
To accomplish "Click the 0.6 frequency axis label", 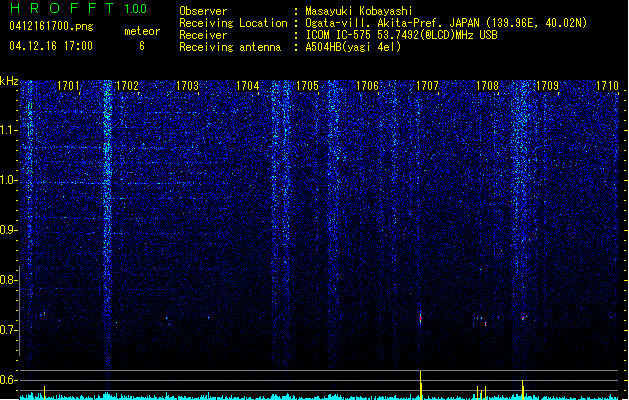I will point(9,380).
